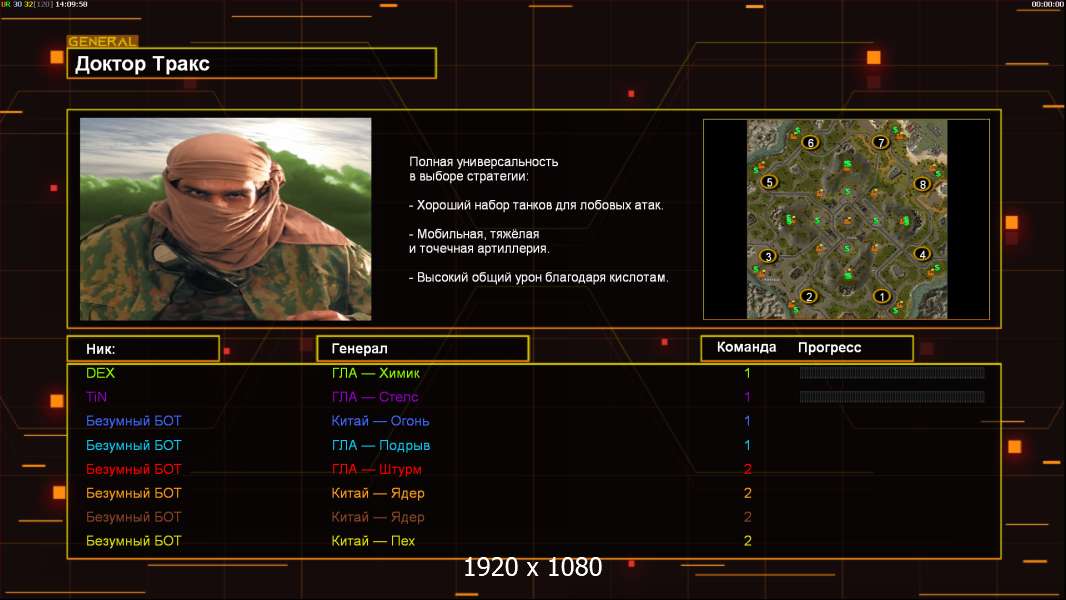Click start position 5 on the map
The image size is (1066, 600).
coord(769,182)
